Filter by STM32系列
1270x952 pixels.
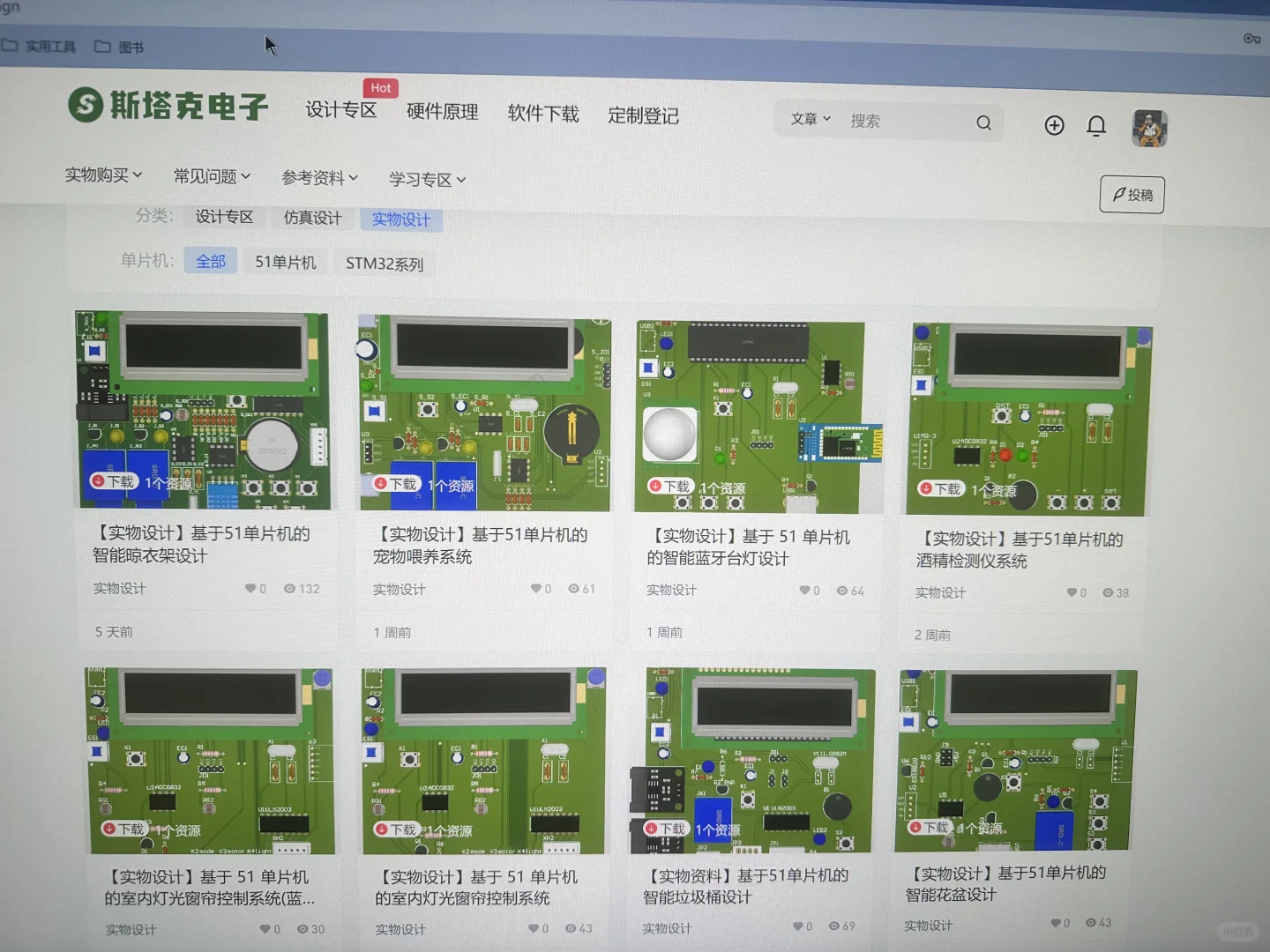coord(385,264)
